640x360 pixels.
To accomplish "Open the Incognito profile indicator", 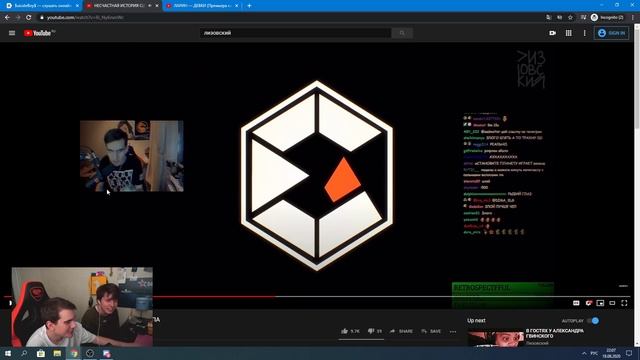I will point(607,18).
